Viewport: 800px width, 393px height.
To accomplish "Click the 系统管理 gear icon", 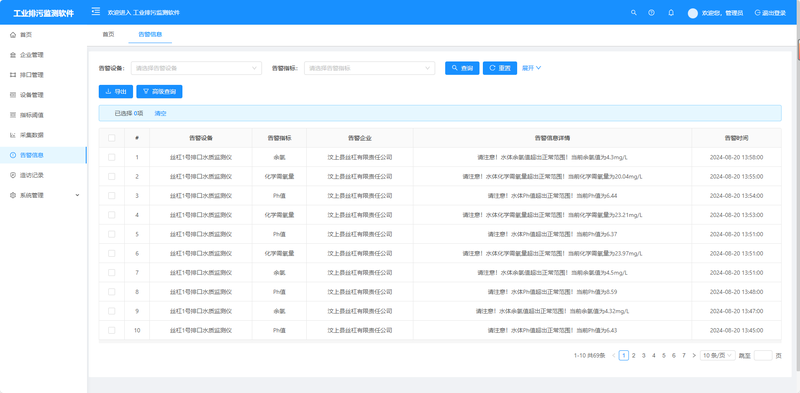I will click(x=13, y=195).
